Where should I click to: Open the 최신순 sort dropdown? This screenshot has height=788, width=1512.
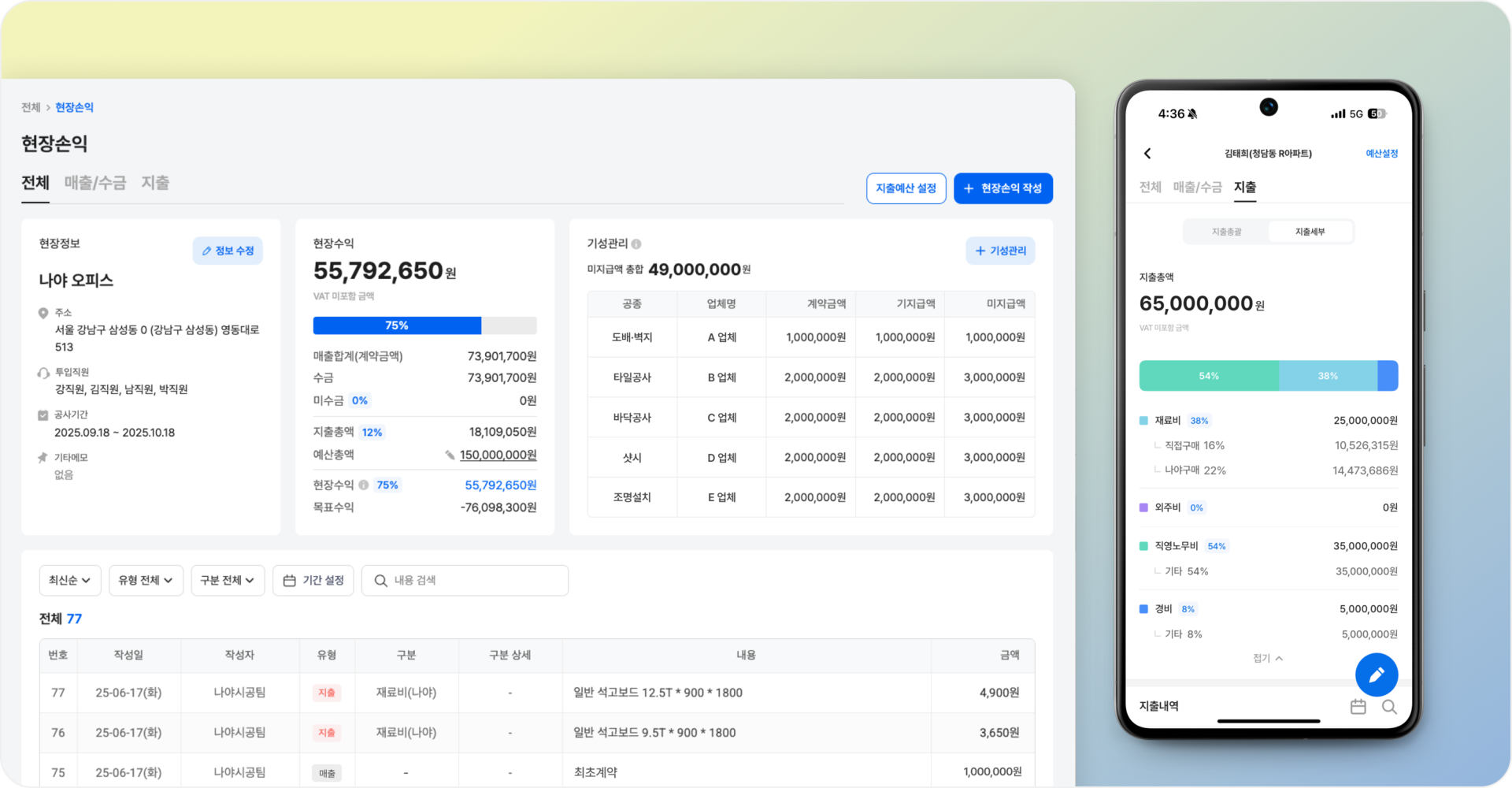(x=70, y=581)
